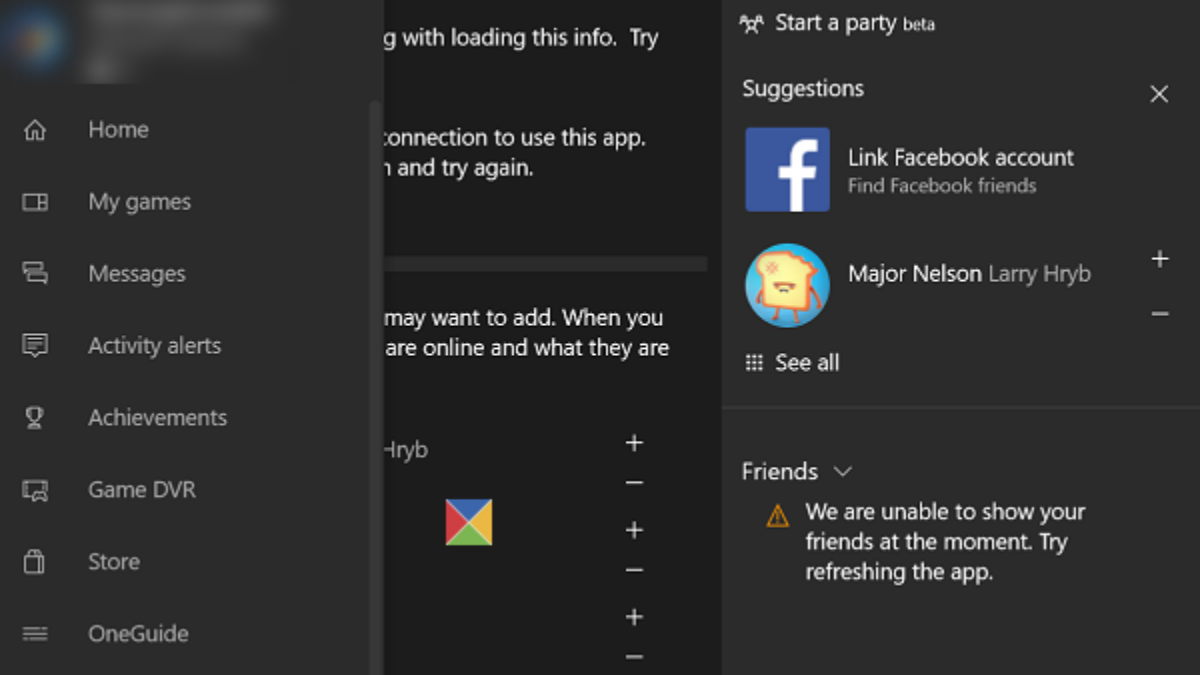Screen dimensions: 1200x675
Task: Open the Home menu item
Action: [x=118, y=130]
